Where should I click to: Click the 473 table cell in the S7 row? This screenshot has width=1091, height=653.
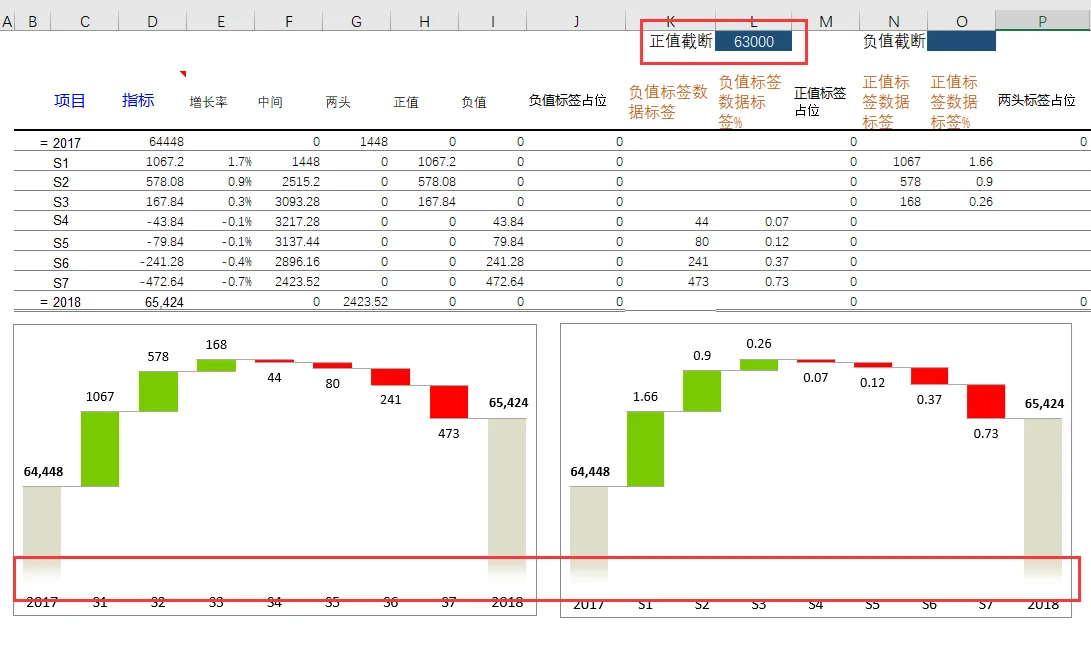pyautogui.click(x=698, y=282)
